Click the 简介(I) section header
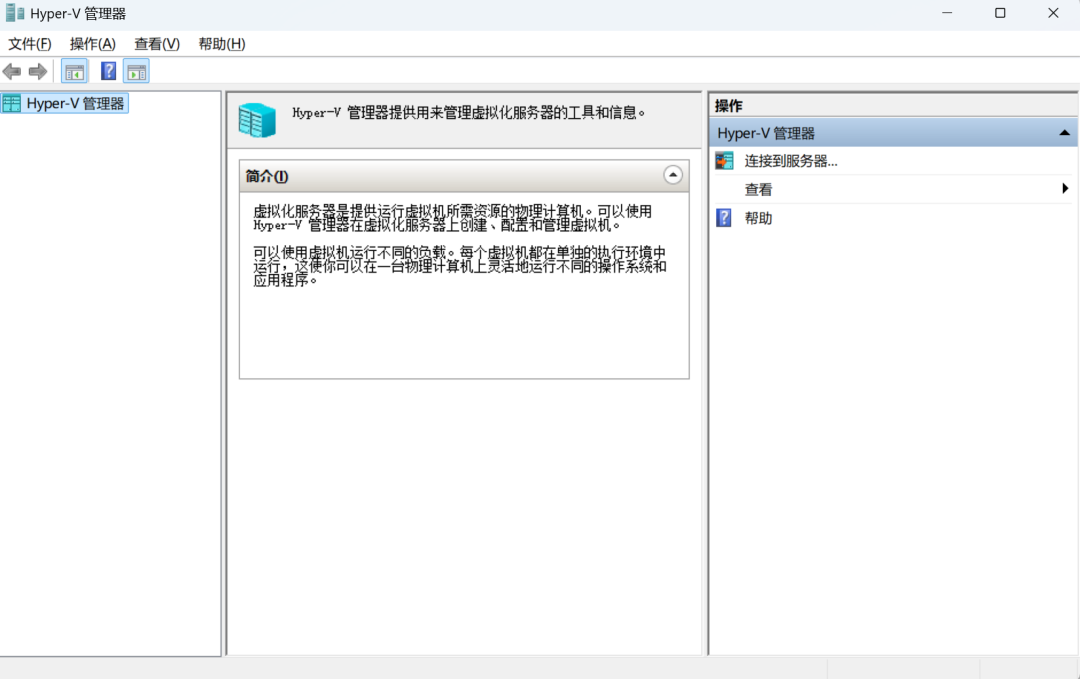The width and height of the screenshot is (1080, 679). click(x=464, y=176)
